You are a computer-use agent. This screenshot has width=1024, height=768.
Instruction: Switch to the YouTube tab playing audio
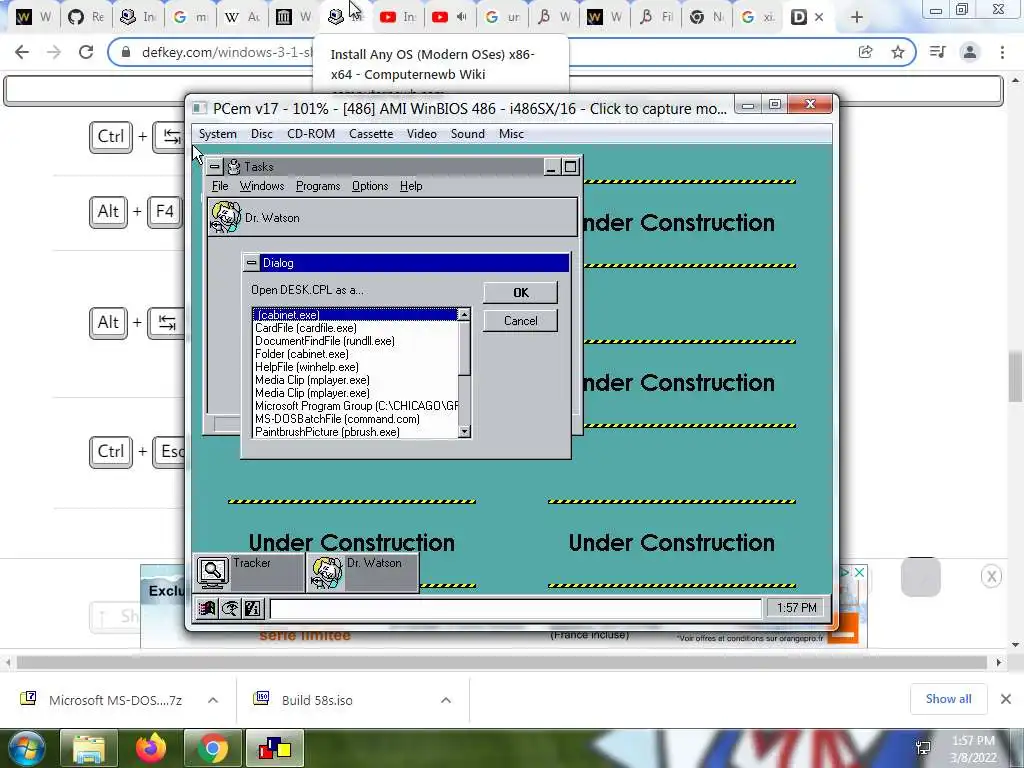coord(450,17)
